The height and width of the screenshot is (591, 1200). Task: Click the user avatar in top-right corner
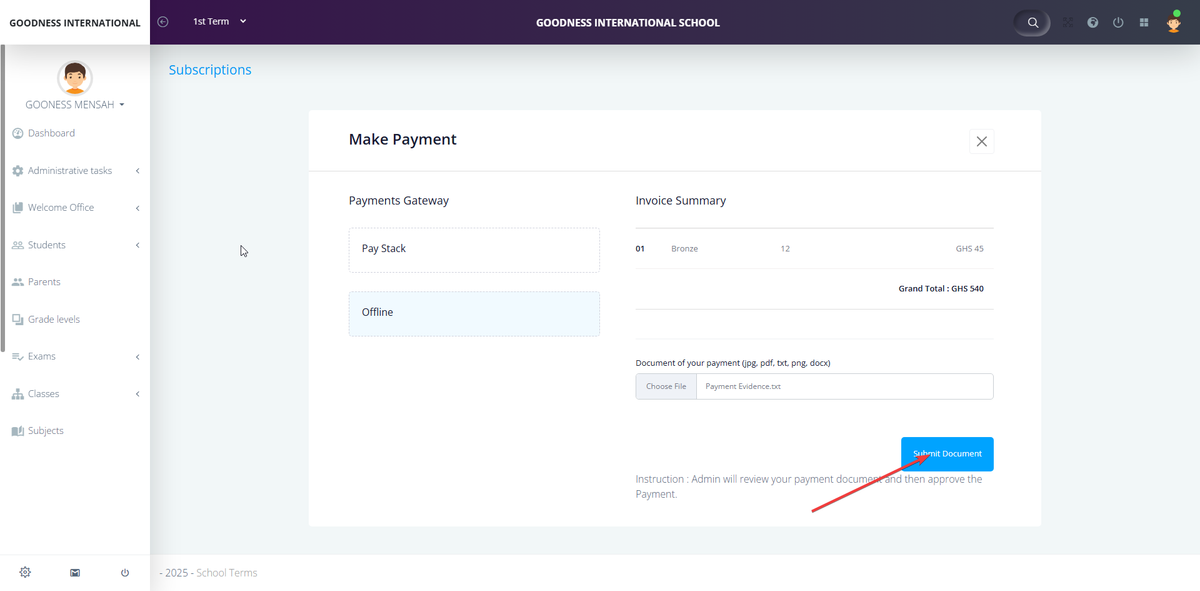point(1174,23)
